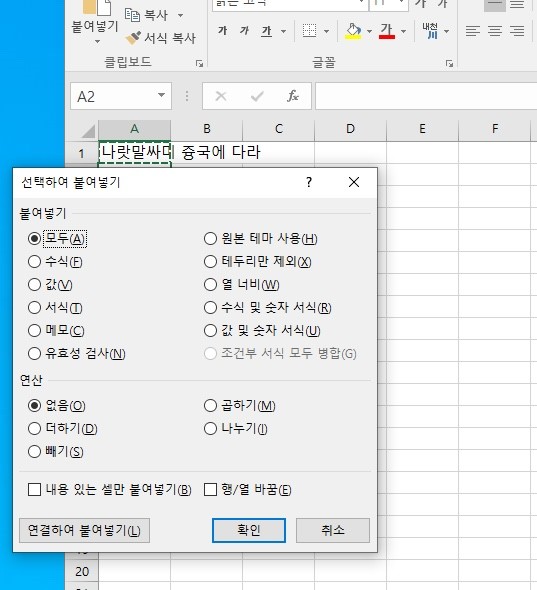Open underline style dropdown arrow
The width and height of the screenshot is (537, 590).
pos(283,31)
